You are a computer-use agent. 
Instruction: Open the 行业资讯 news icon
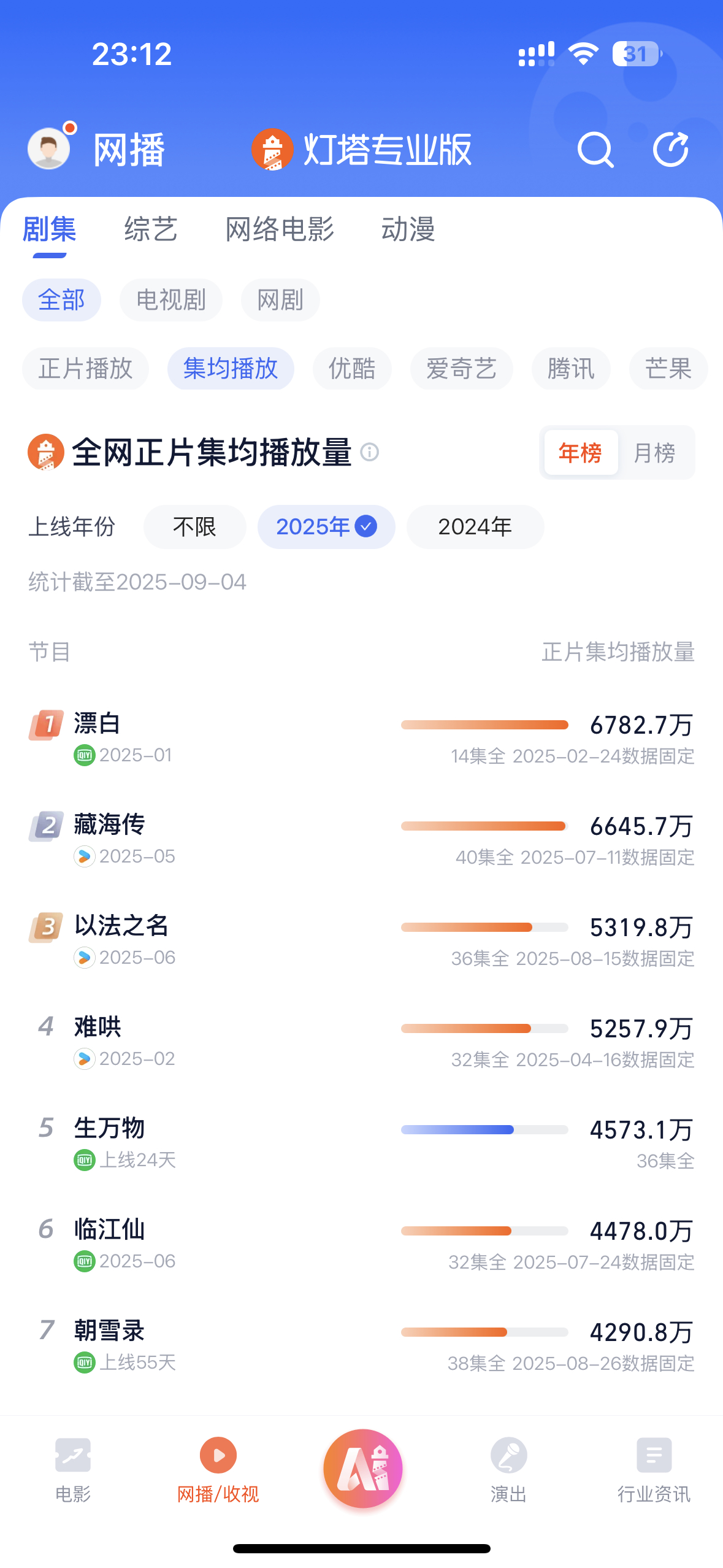(654, 1455)
